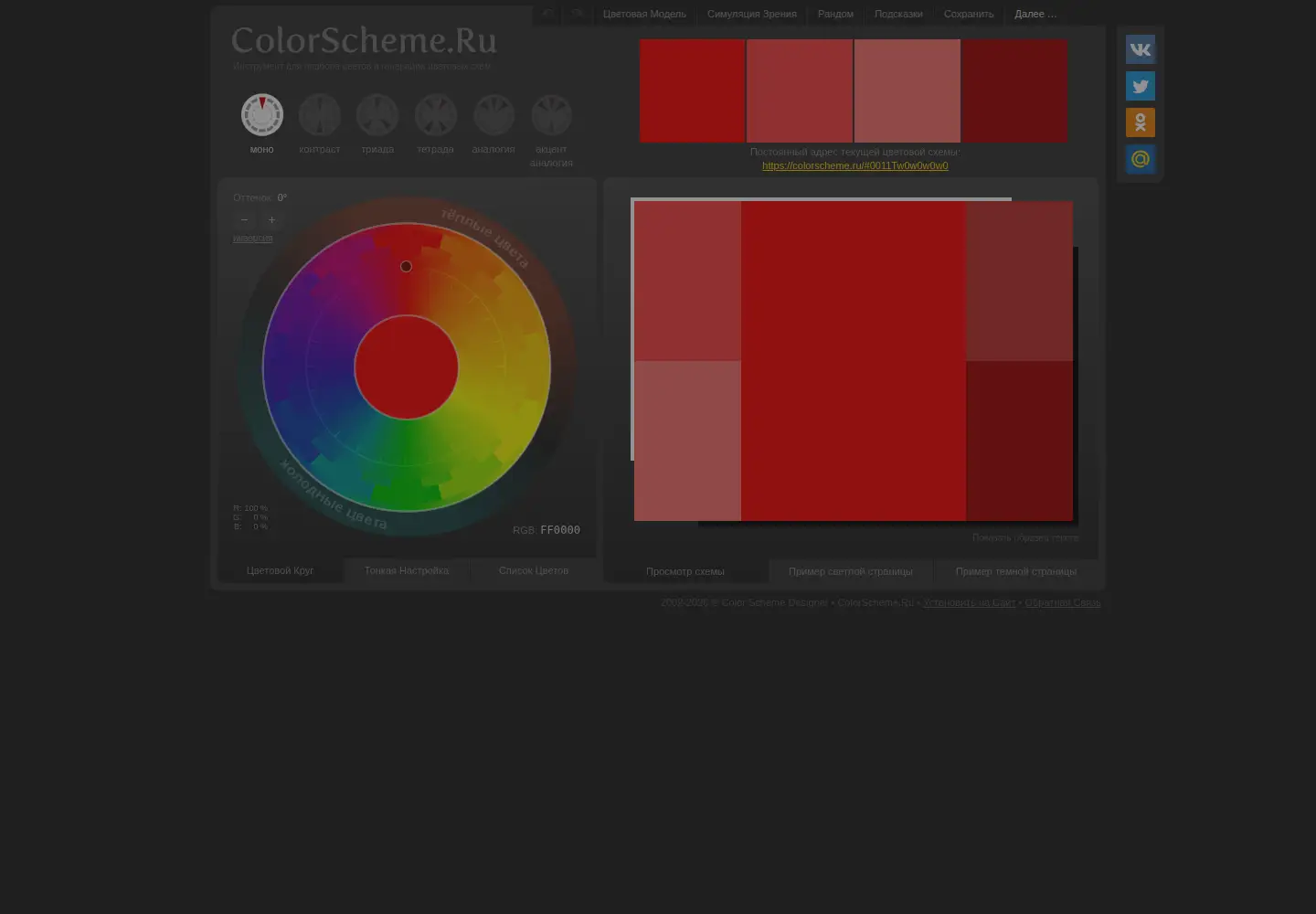
Task: Switch to the Просмотр схемы tab
Action: (685, 571)
